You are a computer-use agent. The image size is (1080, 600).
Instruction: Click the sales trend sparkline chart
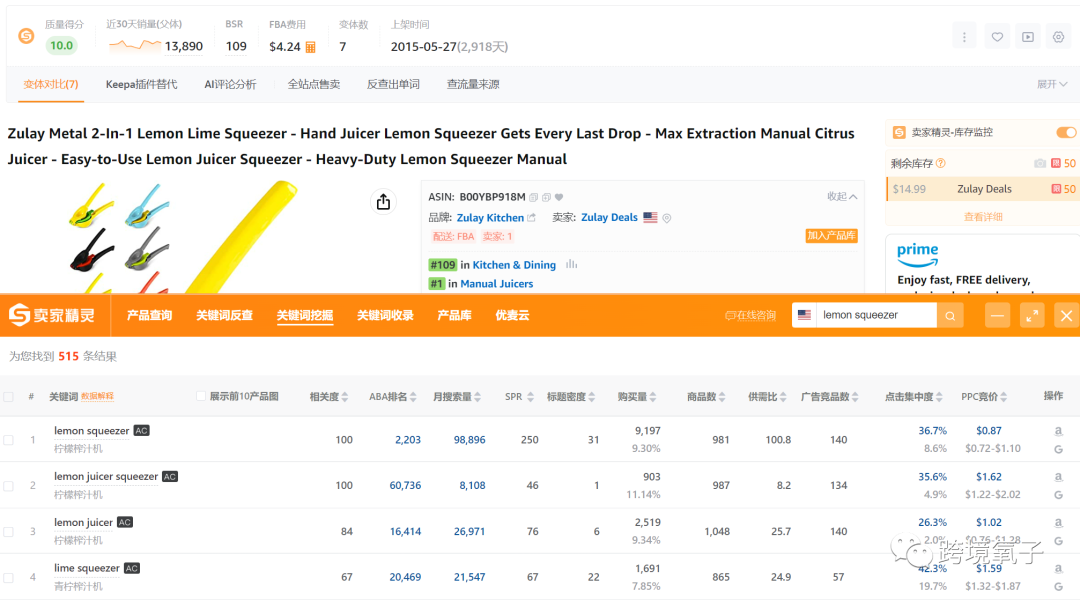(x=135, y=45)
